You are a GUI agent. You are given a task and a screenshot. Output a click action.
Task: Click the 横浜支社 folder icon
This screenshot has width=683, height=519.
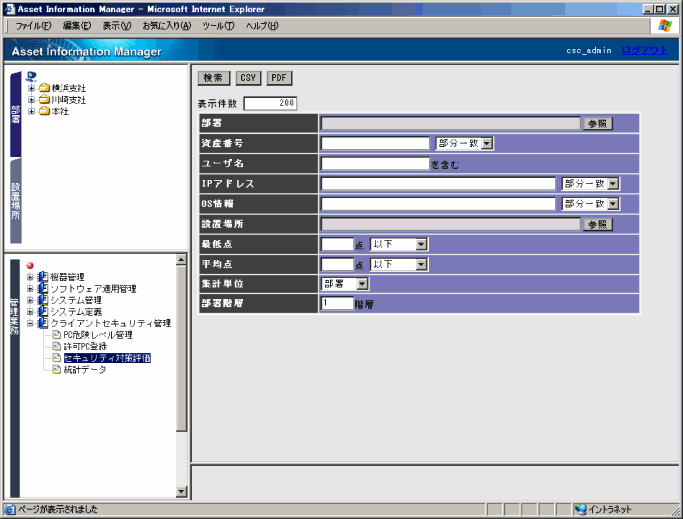coord(44,88)
